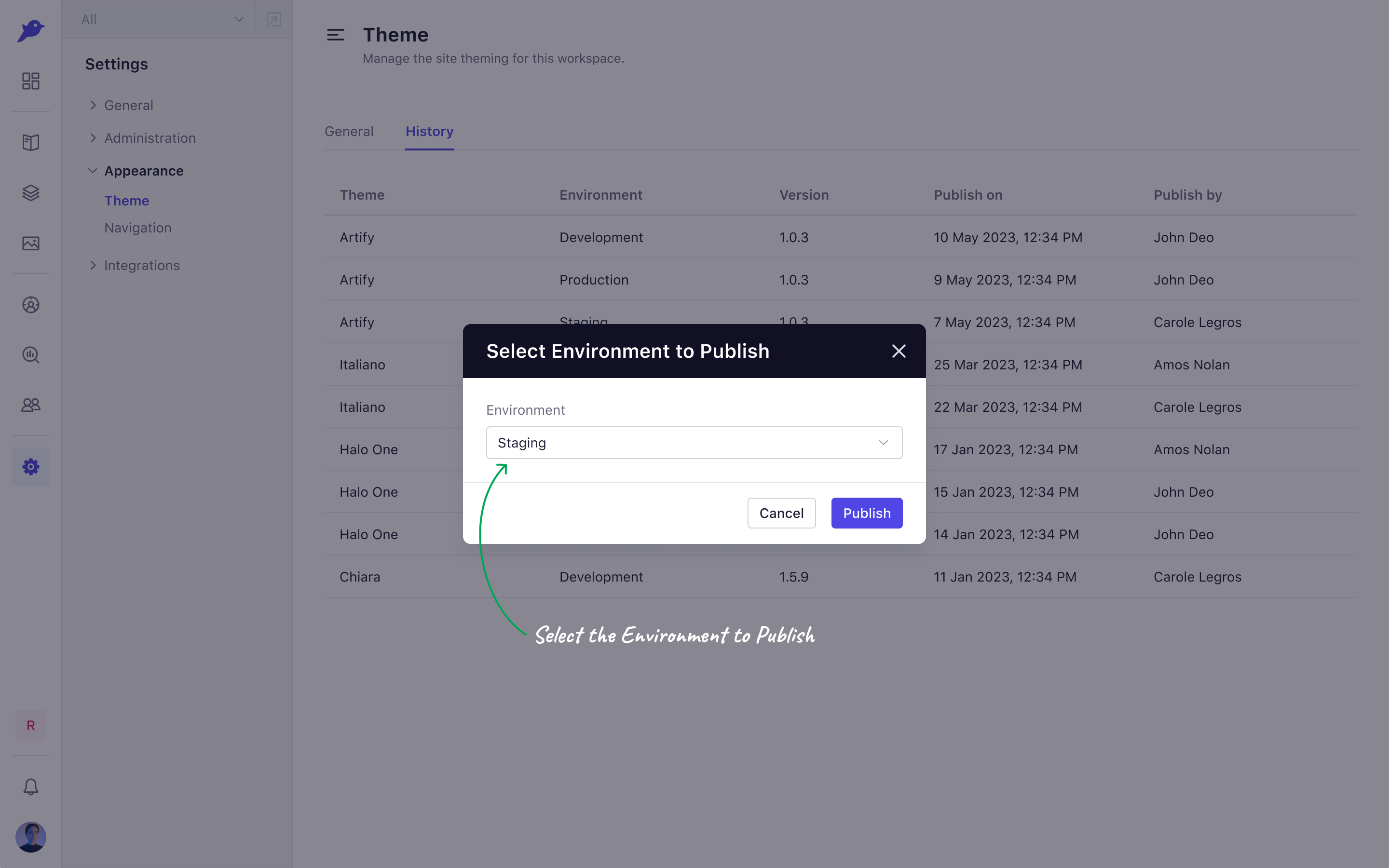Open the analytics search icon
1389x868 pixels.
(30, 355)
